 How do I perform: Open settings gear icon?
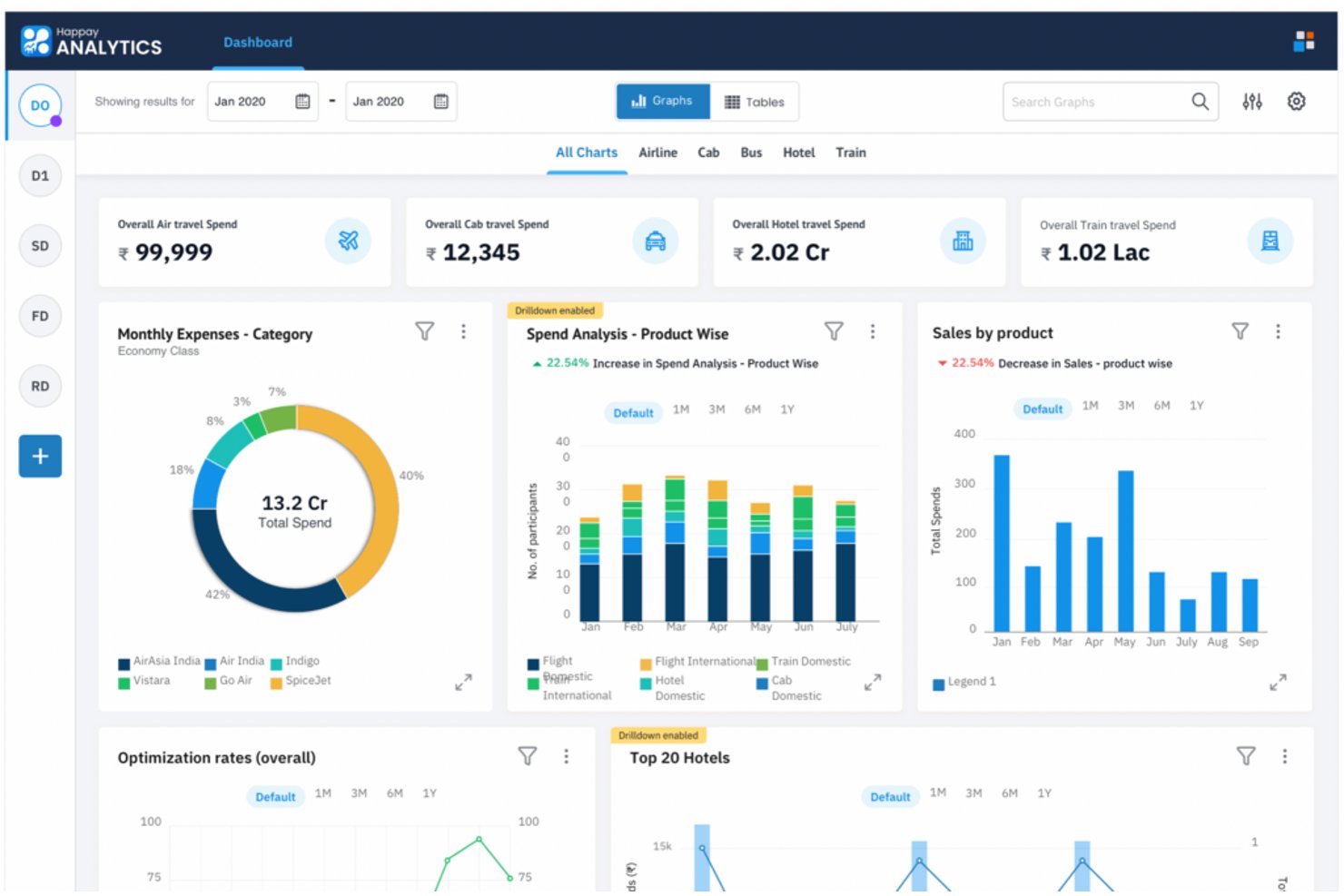click(x=1297, y=102)
